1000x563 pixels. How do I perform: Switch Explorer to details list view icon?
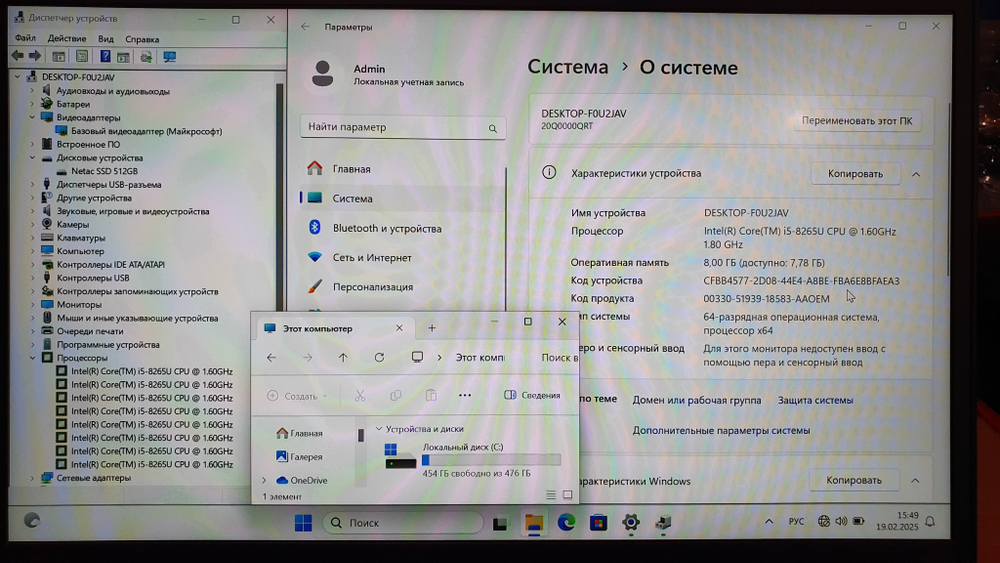click(x=551, y=495)
